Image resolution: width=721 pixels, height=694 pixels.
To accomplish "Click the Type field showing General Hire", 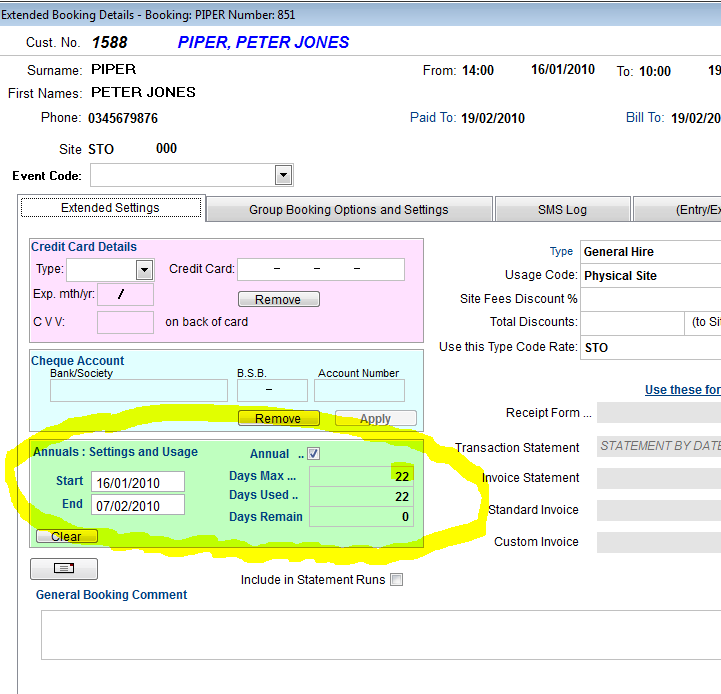I will 651,252.
